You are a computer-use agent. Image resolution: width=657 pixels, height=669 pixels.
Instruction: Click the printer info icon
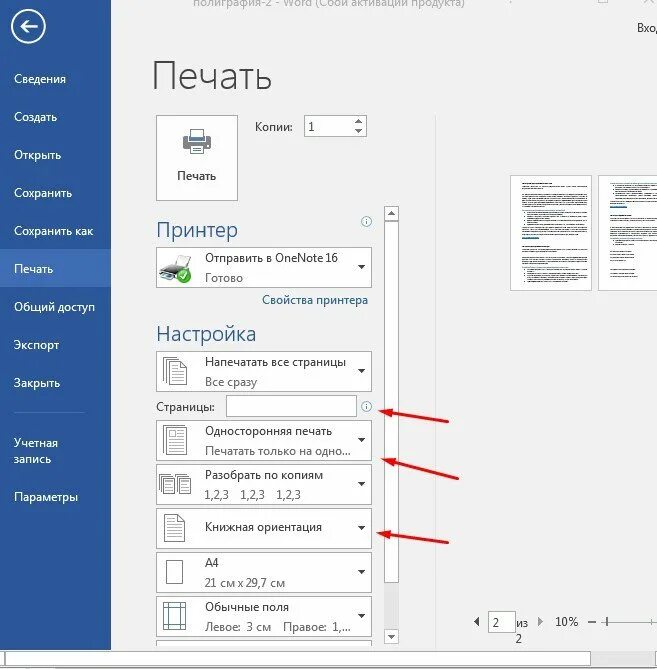(x=366, y=221)
